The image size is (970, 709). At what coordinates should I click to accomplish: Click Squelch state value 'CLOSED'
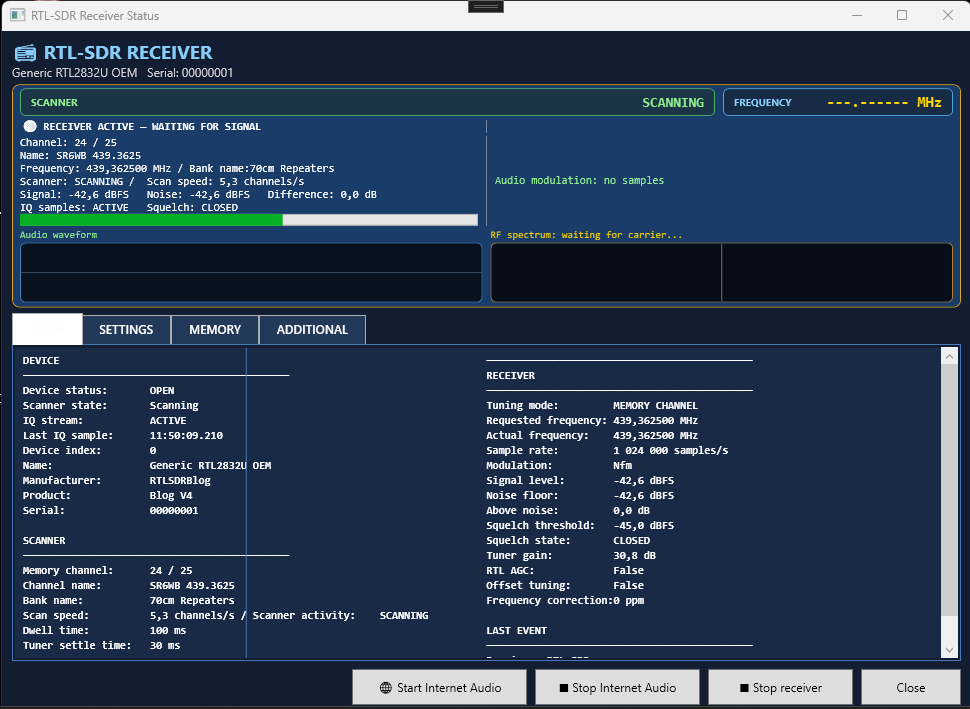pos(632,540)
